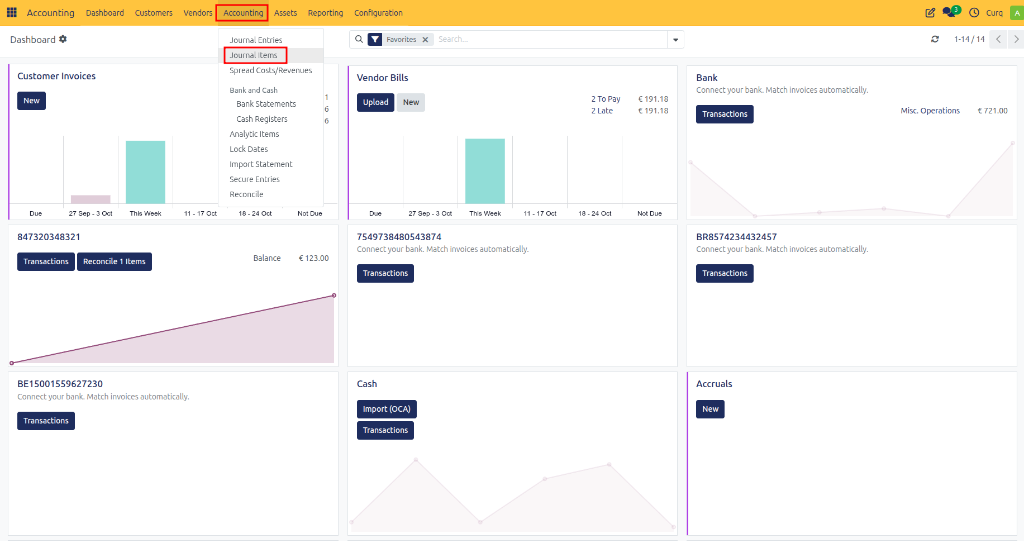
Task: Open activities clock icon
Action: 974,12
